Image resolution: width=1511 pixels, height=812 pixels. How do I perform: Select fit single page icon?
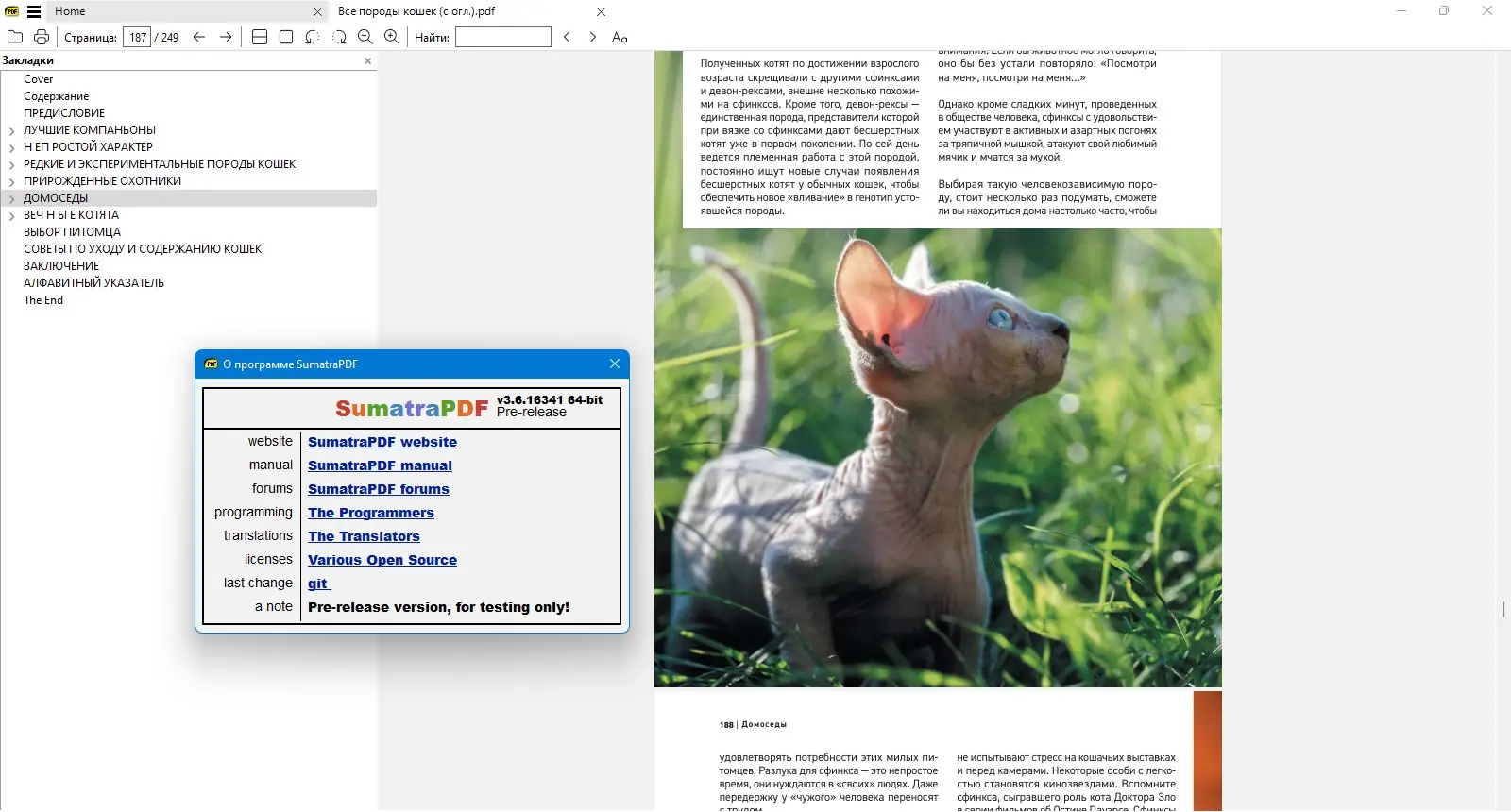286,37
